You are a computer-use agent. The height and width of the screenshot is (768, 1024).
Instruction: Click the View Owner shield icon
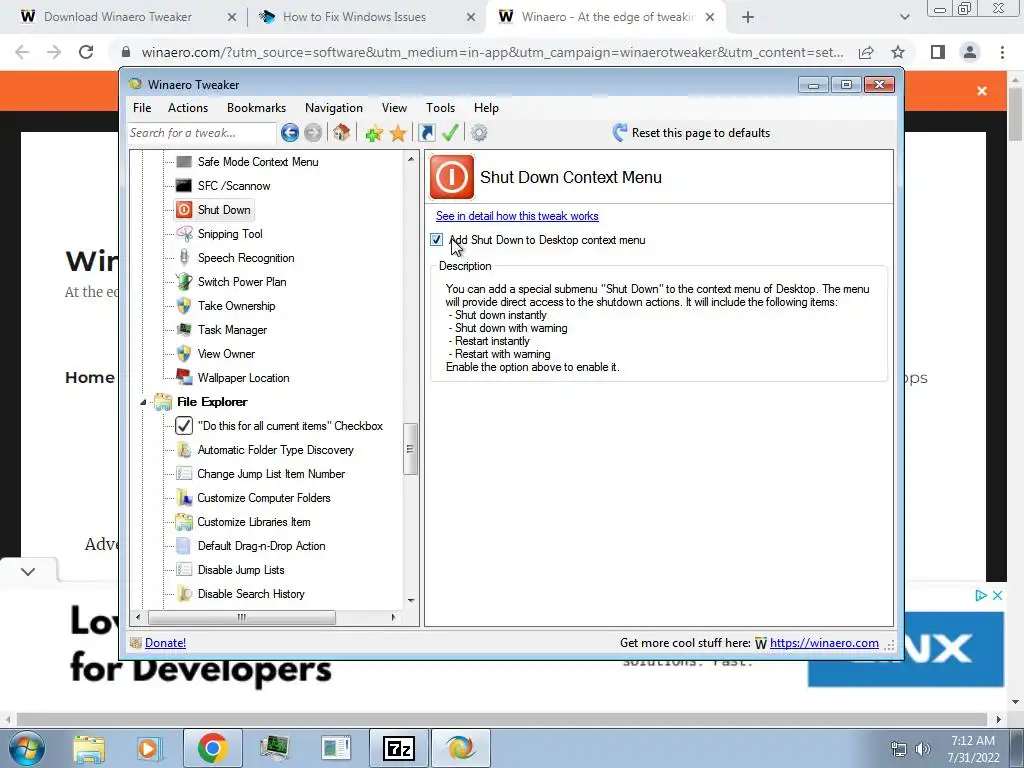click(184, 354)
